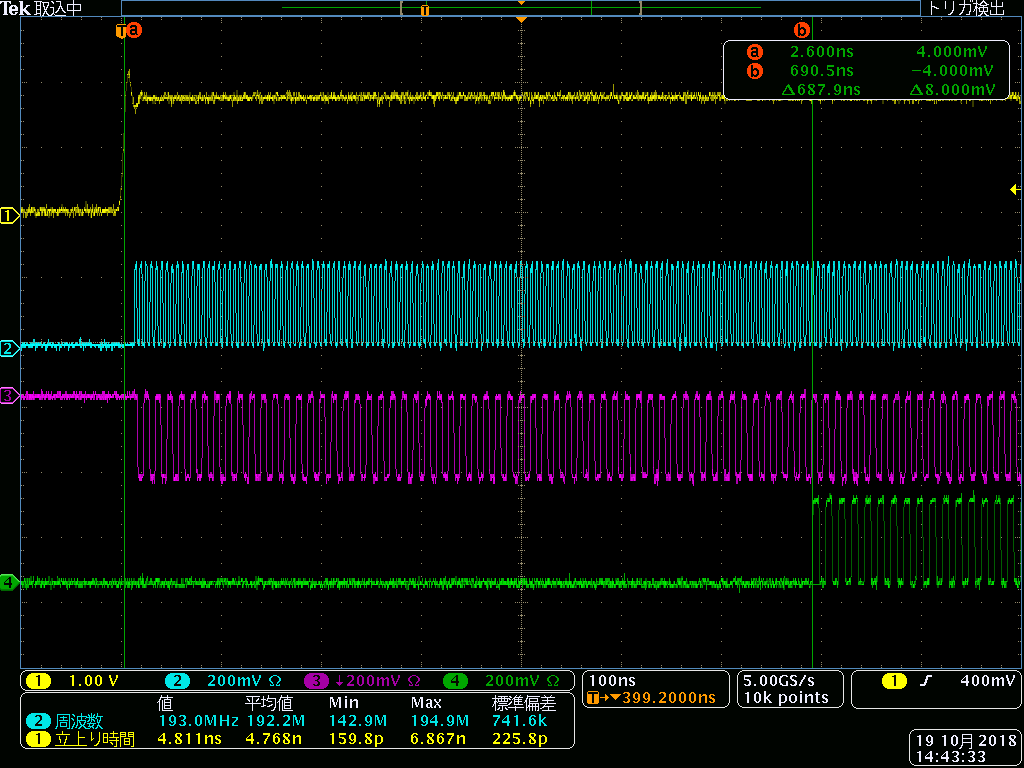This screenshot has height=768, width=1024.
Task: Click the channel 2 ground marker
Action: [x=10, y=349]
